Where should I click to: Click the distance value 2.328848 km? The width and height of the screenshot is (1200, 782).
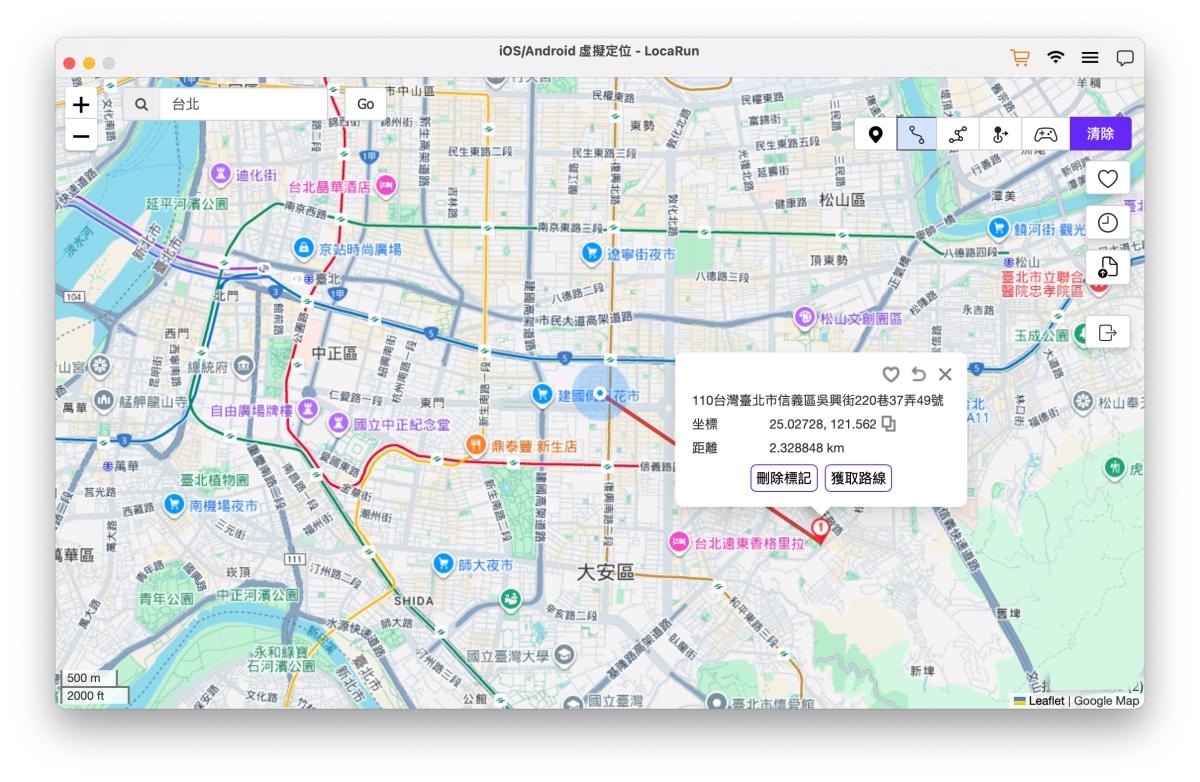[807, 448]
